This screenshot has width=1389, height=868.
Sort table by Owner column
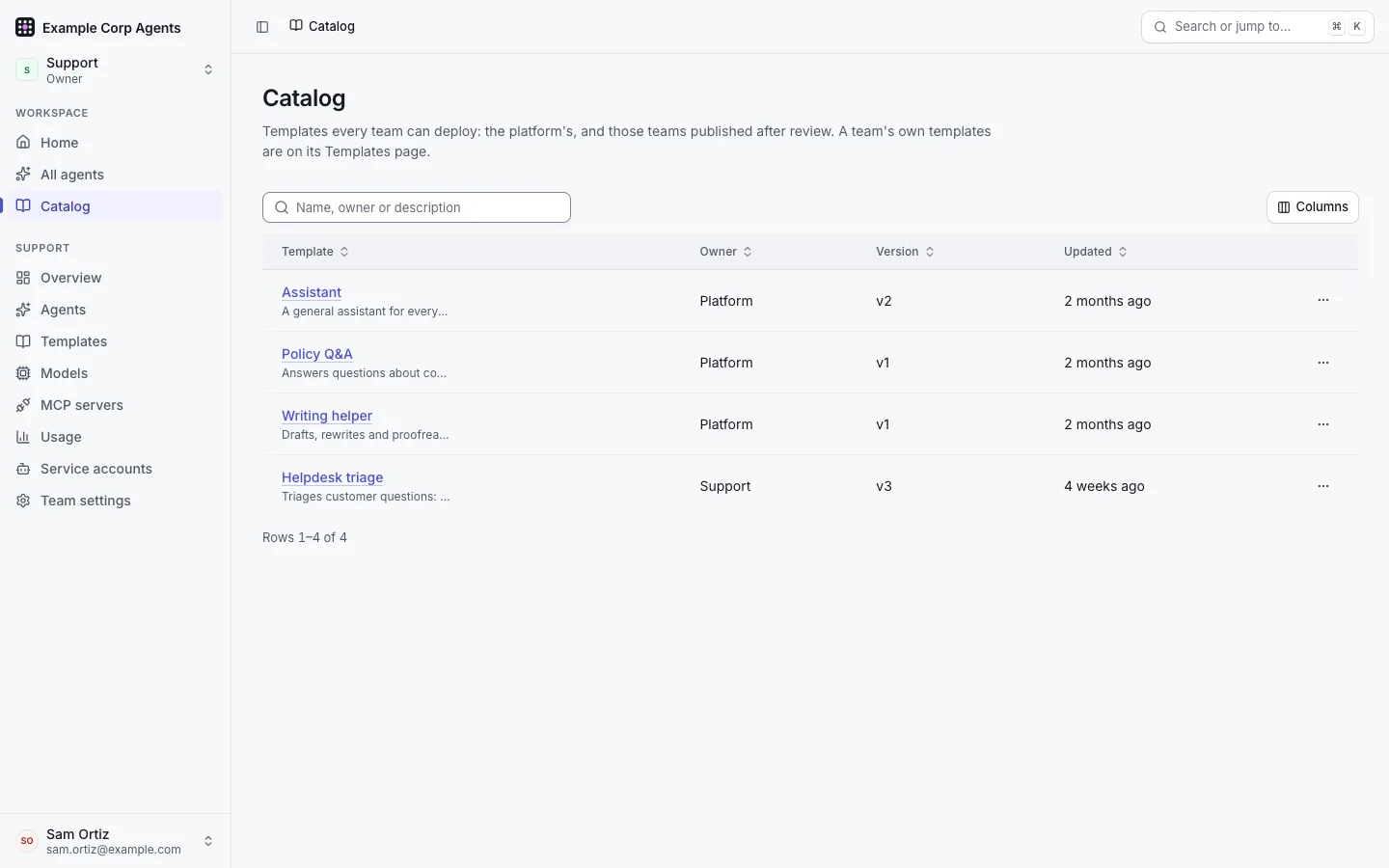tap(726, 252)
